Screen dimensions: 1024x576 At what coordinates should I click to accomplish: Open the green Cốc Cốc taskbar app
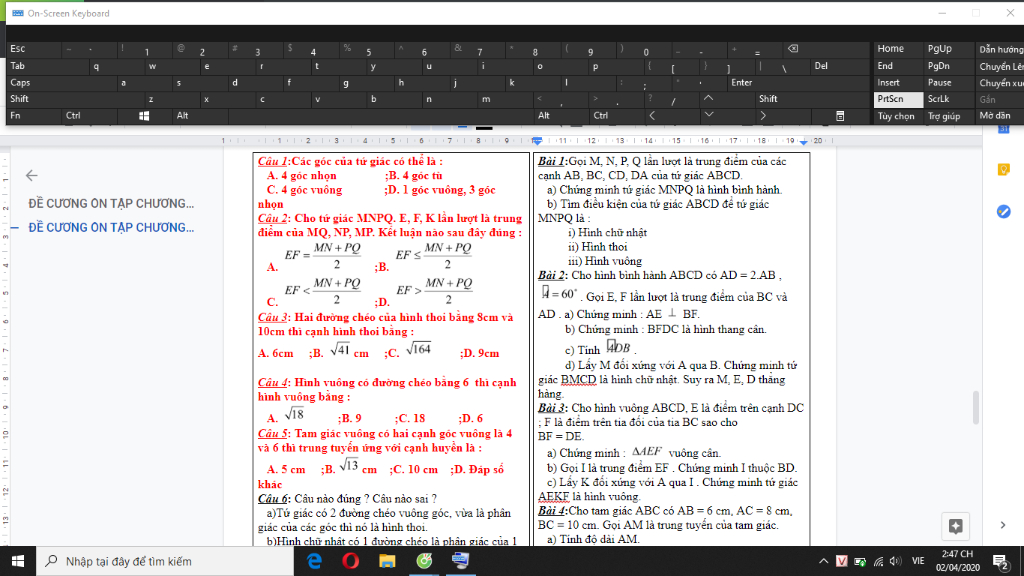tap(424, 561)
